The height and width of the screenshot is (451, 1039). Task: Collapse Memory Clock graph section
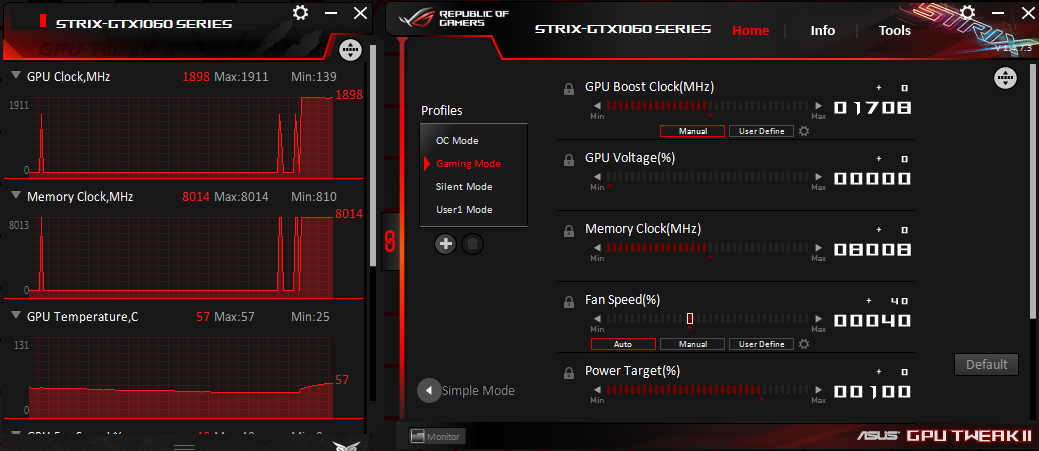pyautogui.click(x=16, y=195)
